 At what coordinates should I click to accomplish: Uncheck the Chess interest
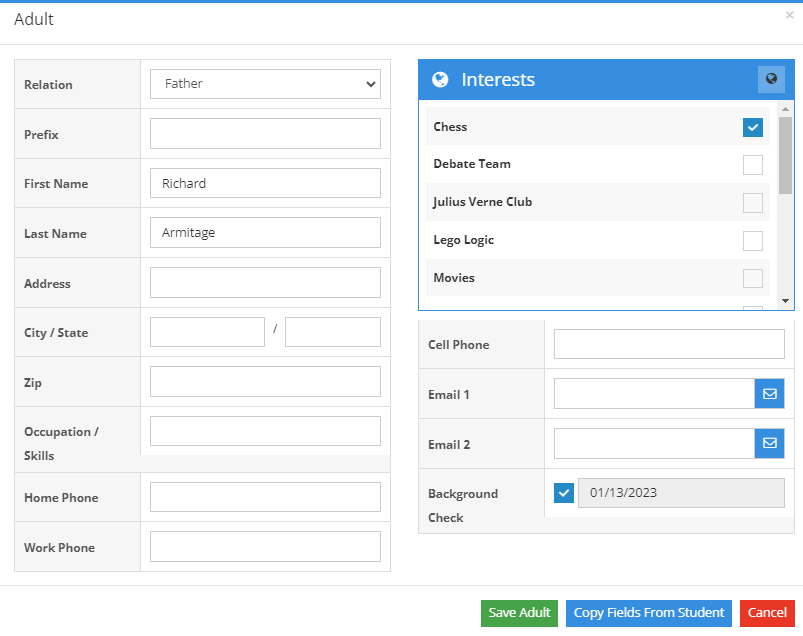pyautogui.click(x=752, y=127)
